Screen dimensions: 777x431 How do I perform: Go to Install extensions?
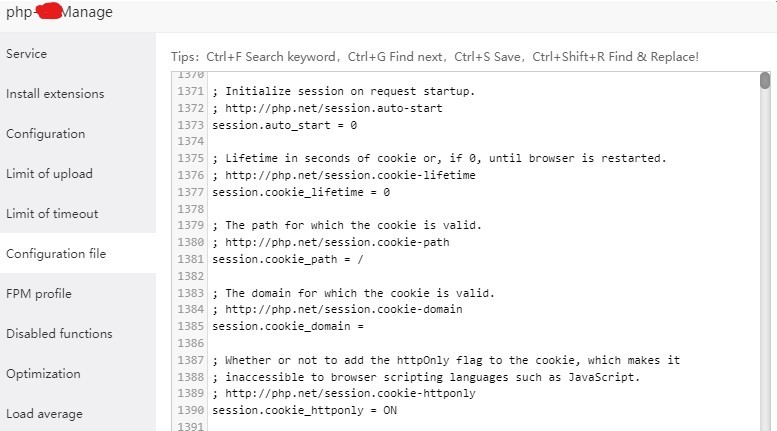(55, 94)
